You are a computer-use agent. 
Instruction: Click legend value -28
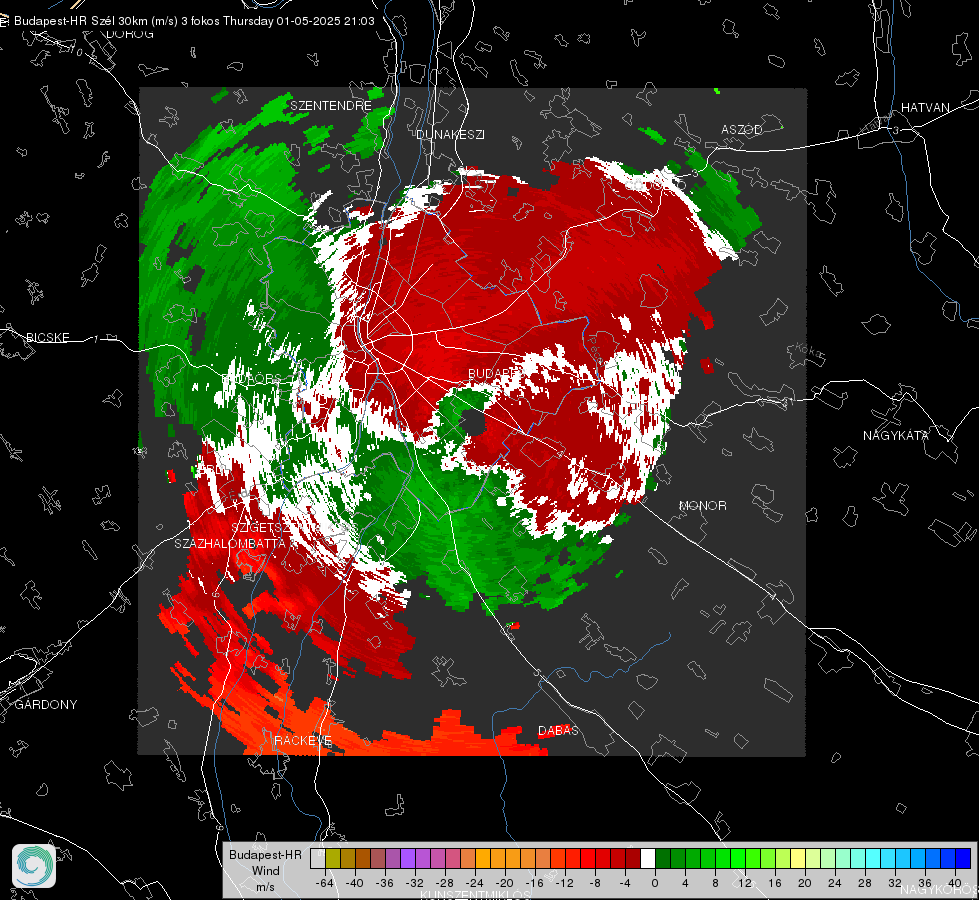coord(445,883)
